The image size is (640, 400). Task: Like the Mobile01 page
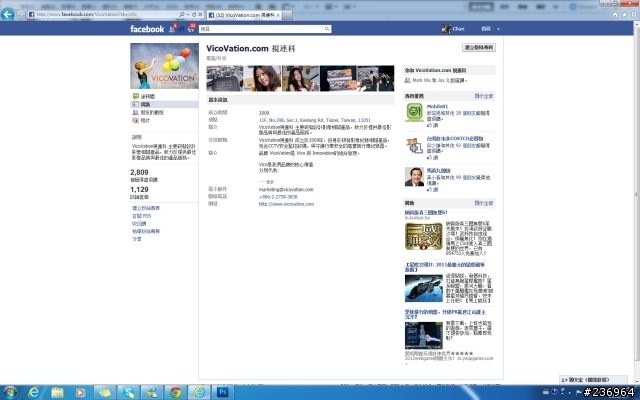pos(433,125)
